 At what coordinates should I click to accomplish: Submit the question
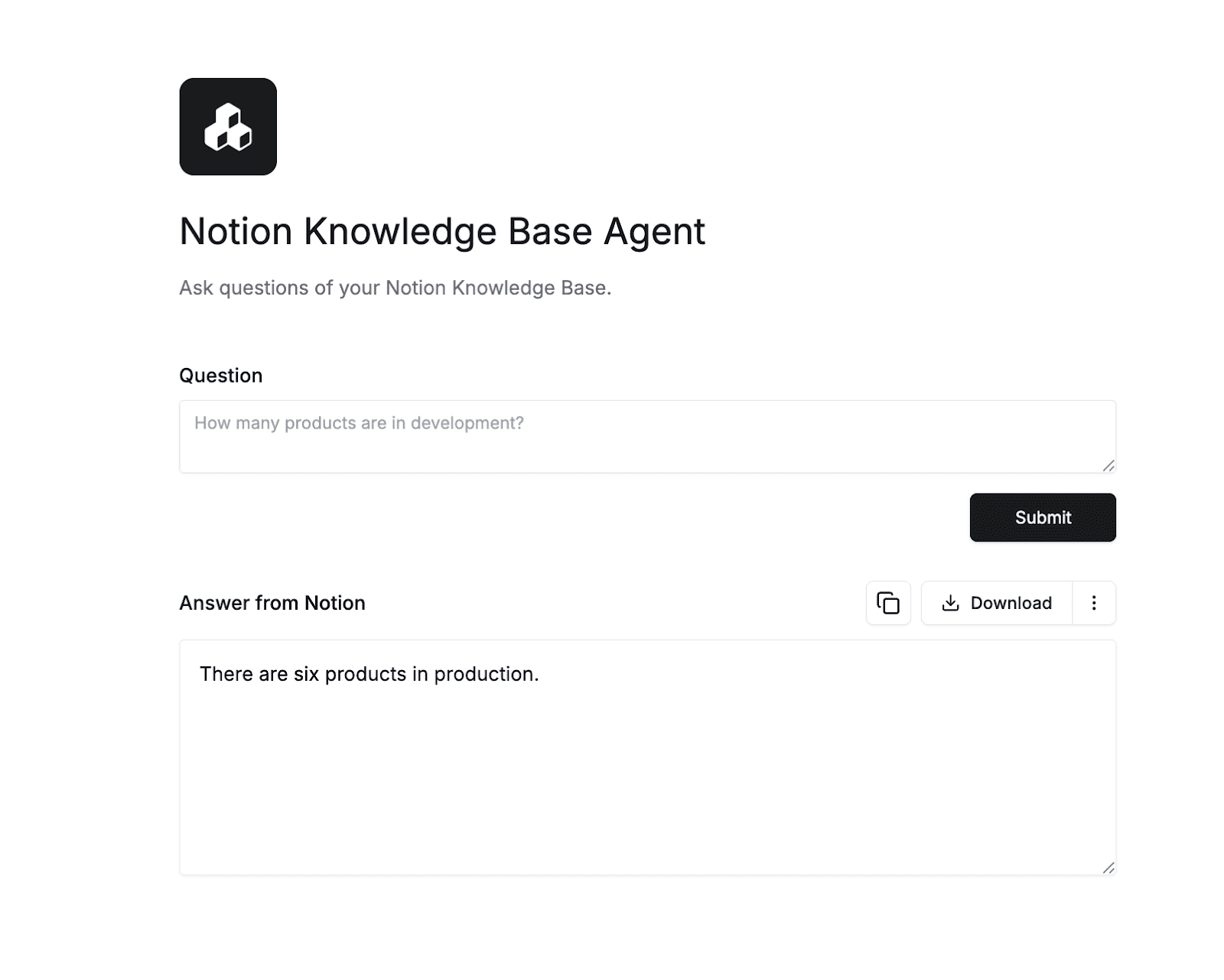click(1043, 517)
